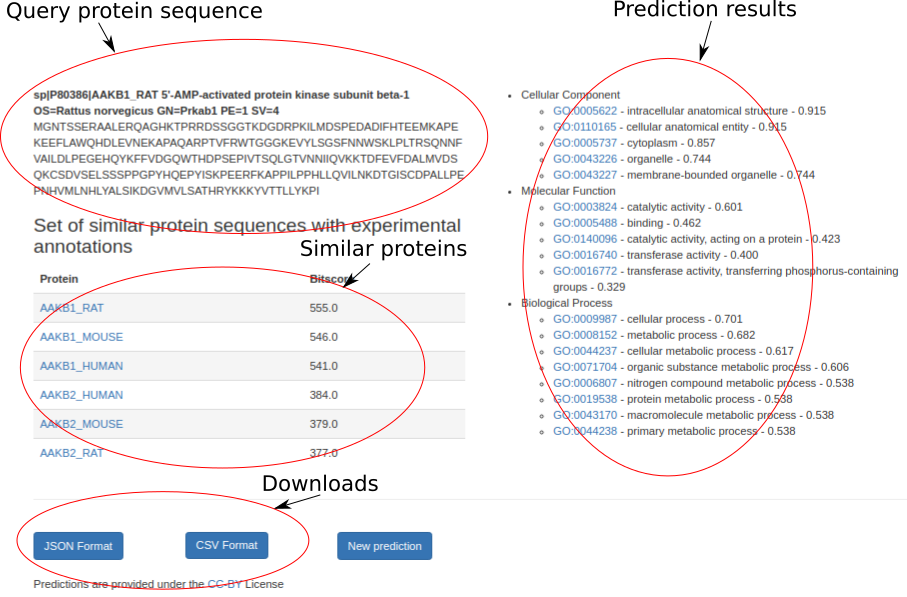Select the AAKB1_HUMAN protein link
The height and width of the screenshot is (597, 907).
click(81, 366)
